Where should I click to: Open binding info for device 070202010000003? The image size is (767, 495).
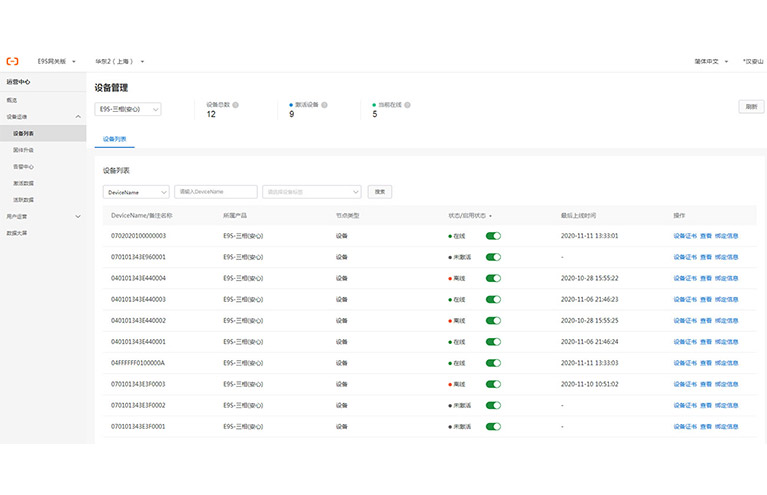click(x=726, y=236)
